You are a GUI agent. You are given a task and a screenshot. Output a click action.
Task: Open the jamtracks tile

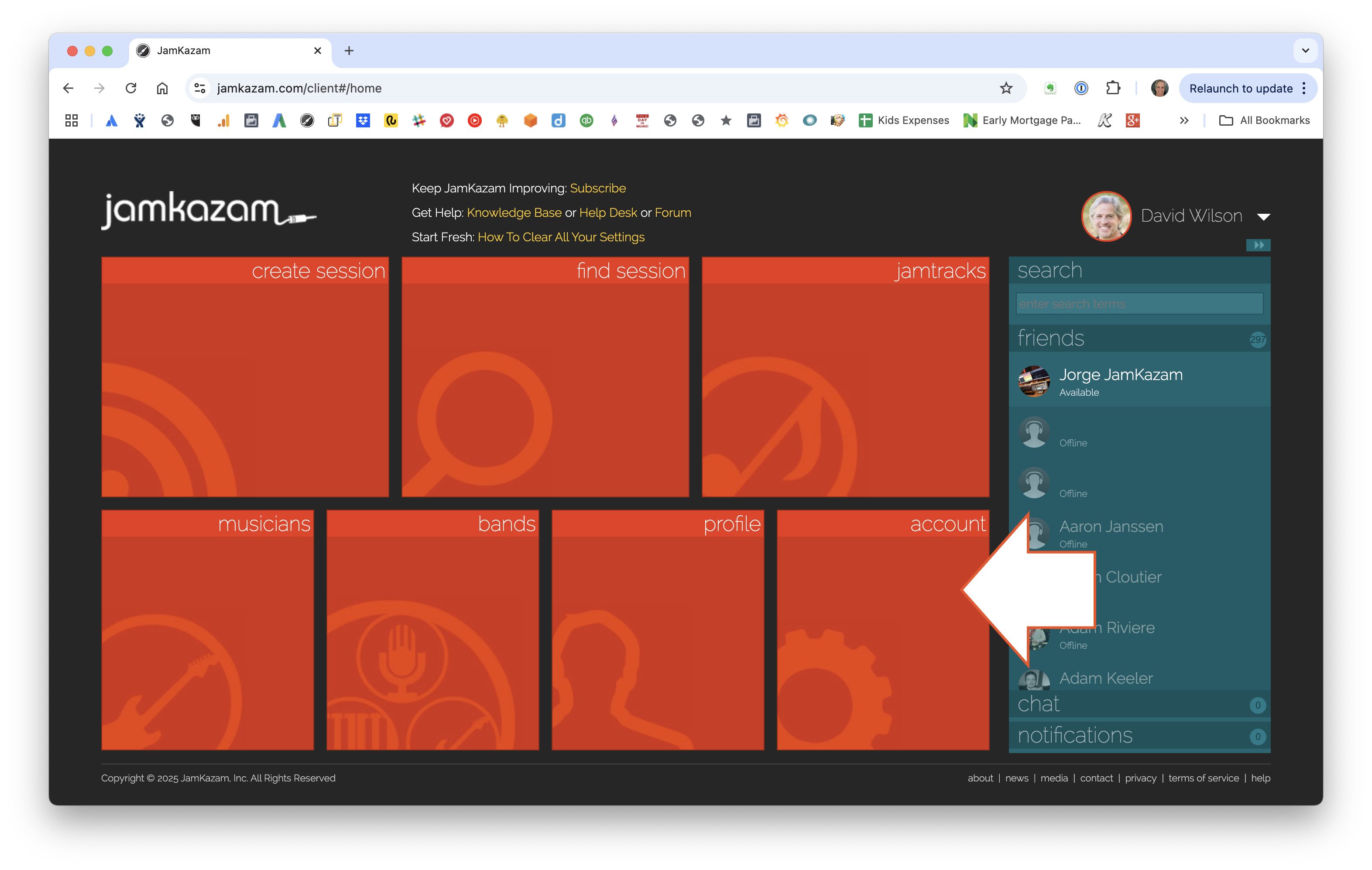point(845,377)
